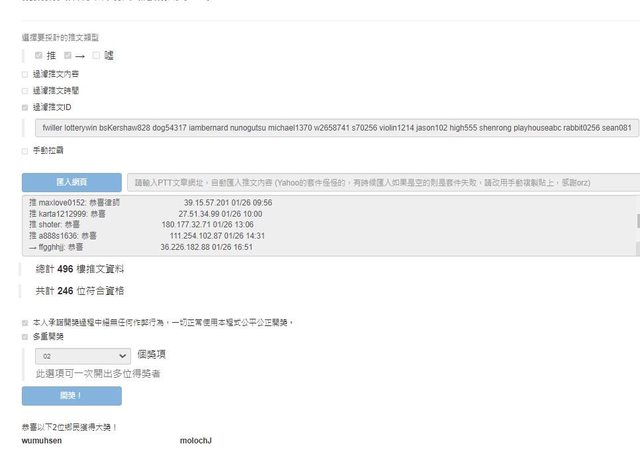Select the a888s1636 comment row
This screenshot has width=640, height=452.
150,235
